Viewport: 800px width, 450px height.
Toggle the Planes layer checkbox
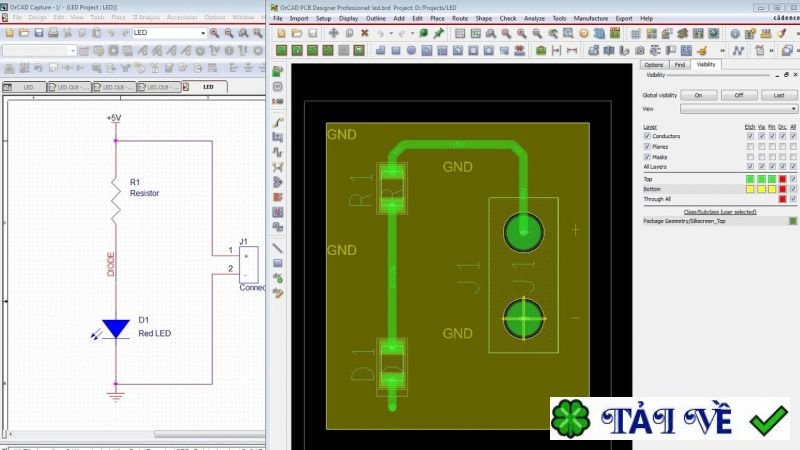[x=647, y=146]
